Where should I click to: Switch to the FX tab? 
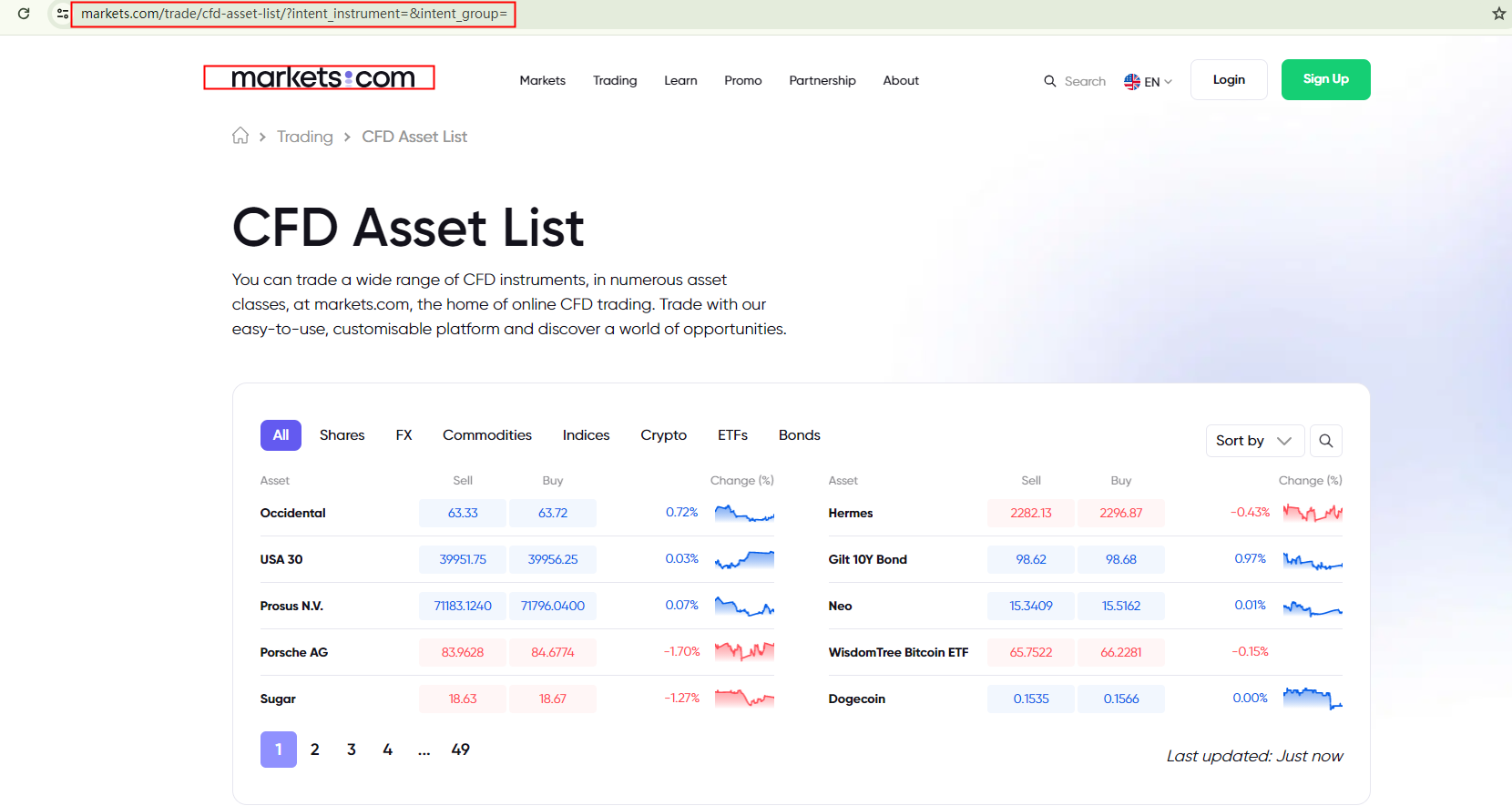[x=404, y=435]
